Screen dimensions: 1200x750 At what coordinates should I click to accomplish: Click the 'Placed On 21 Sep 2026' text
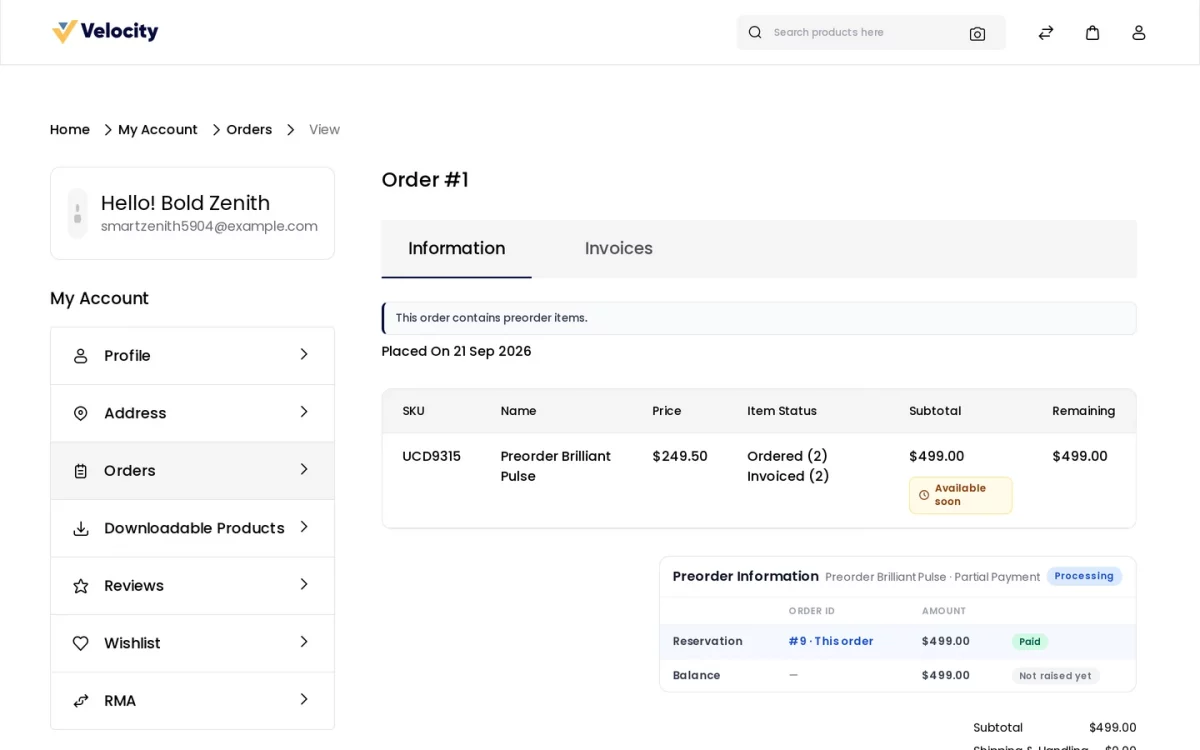(457, 351)
